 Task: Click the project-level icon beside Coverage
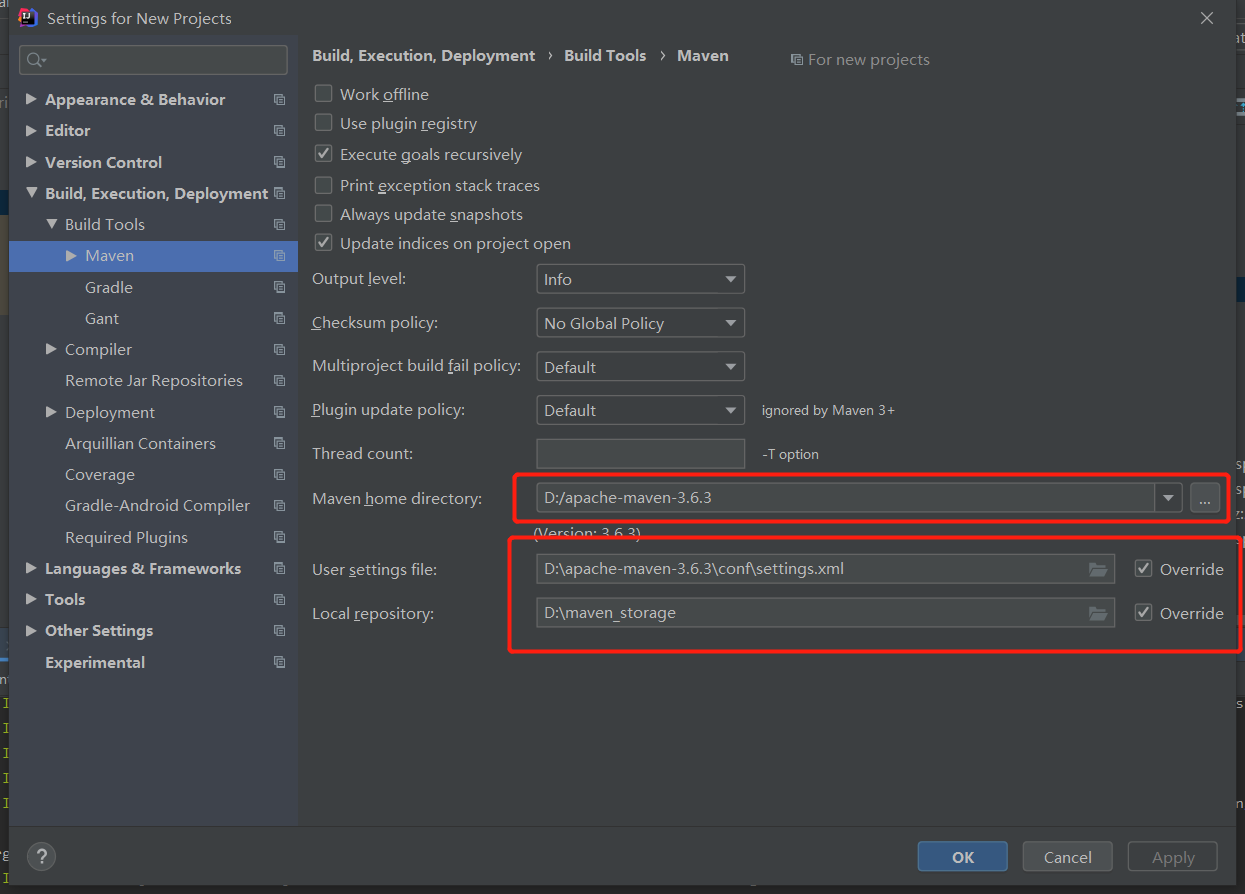pyautogui.click(x=279, y=475)
